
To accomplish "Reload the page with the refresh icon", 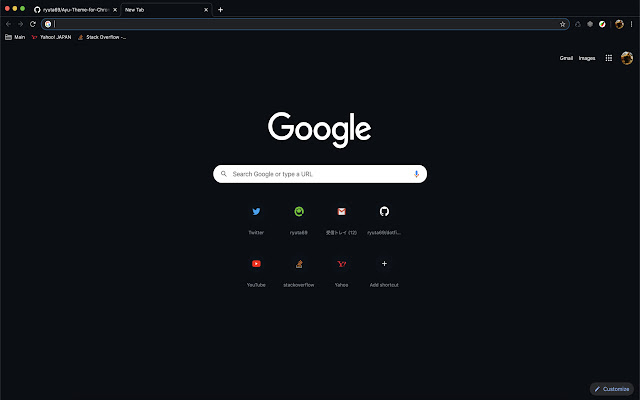I will (x=33, y=24).
